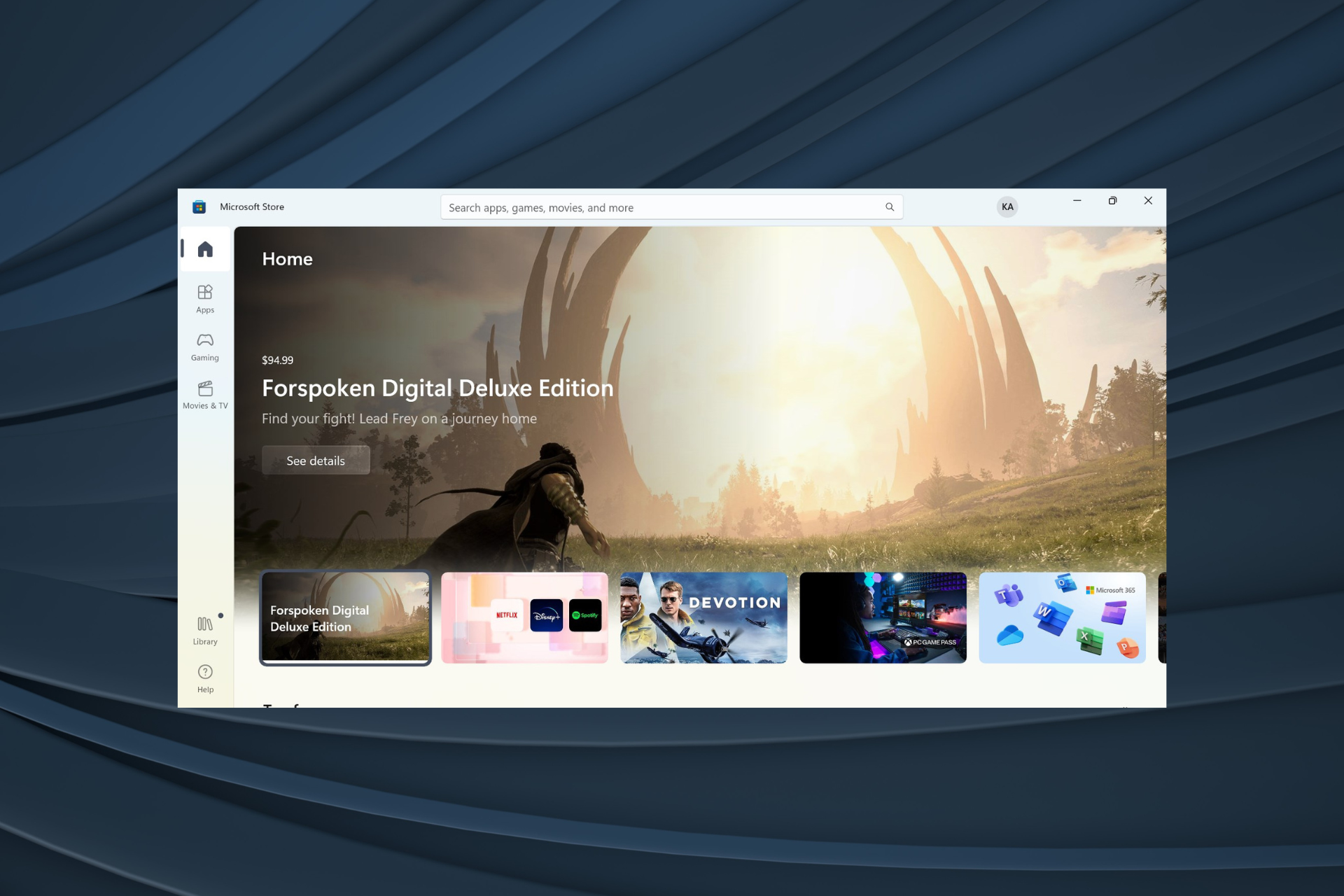Click the See details button
This screenshot has height=896, width=1344.
click(x=316, y=461)
